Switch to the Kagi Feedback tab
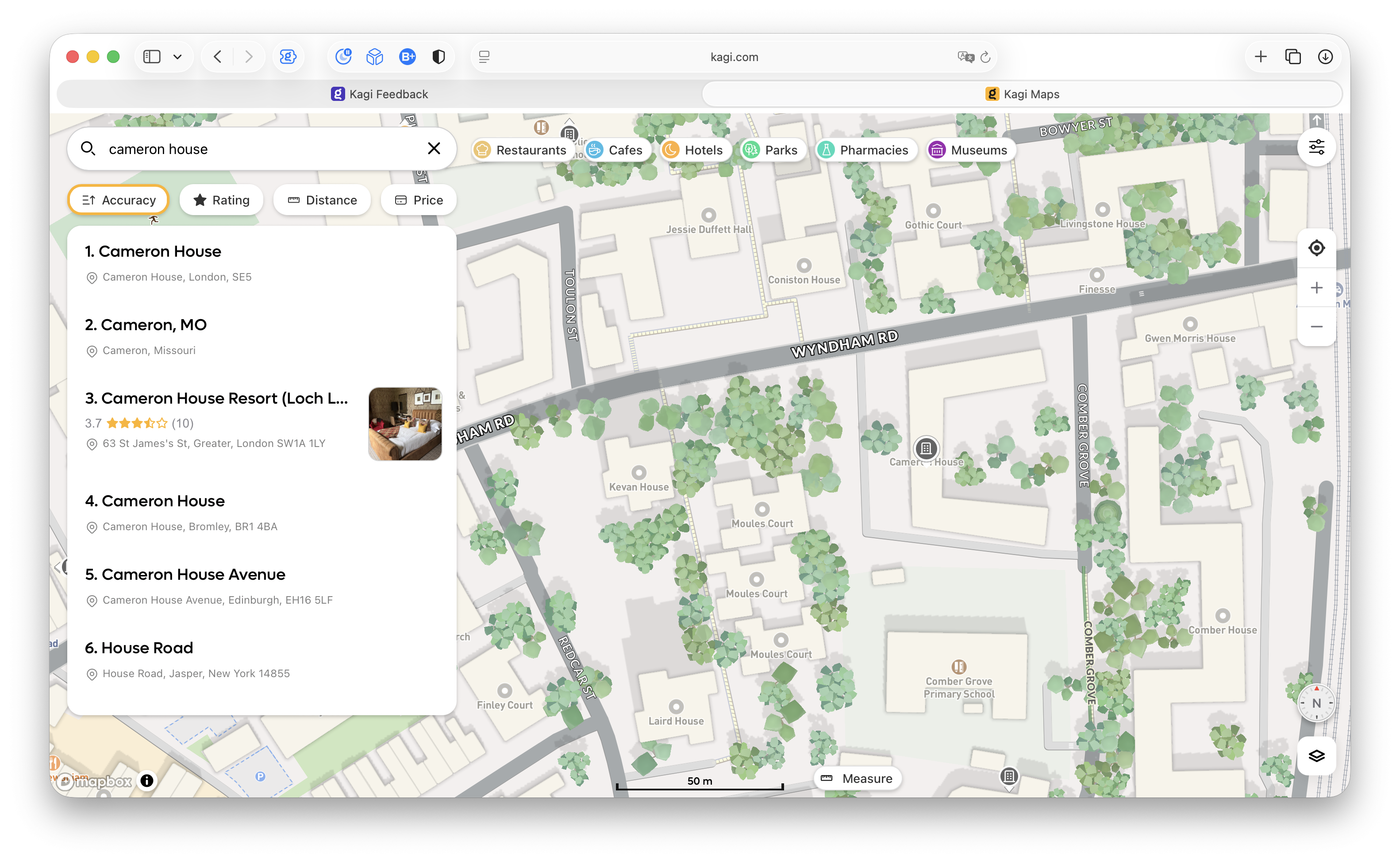Viewport: 1400px width, 863px height. click(379, 94)
